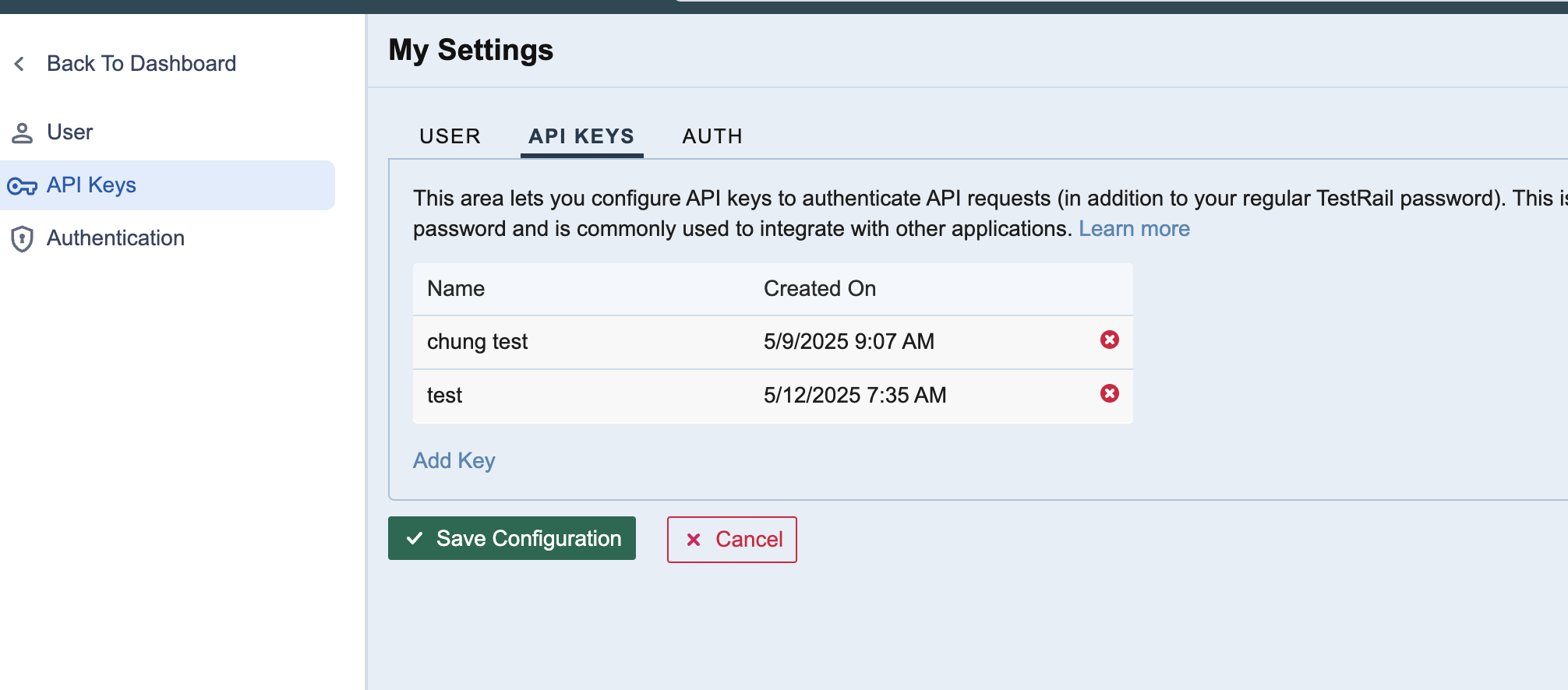Viewport: 1568px width, 690px height.
Task: Switch to the AUTH tab
Action: [712, 136]
